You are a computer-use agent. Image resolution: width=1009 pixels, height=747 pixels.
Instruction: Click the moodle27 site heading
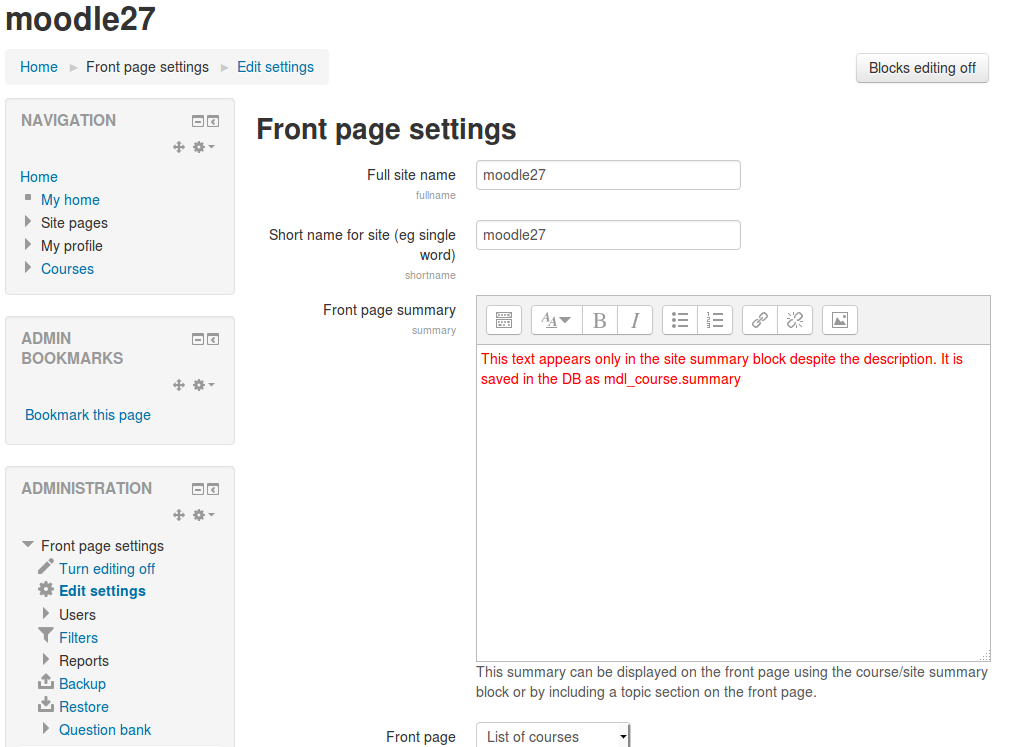80,18
